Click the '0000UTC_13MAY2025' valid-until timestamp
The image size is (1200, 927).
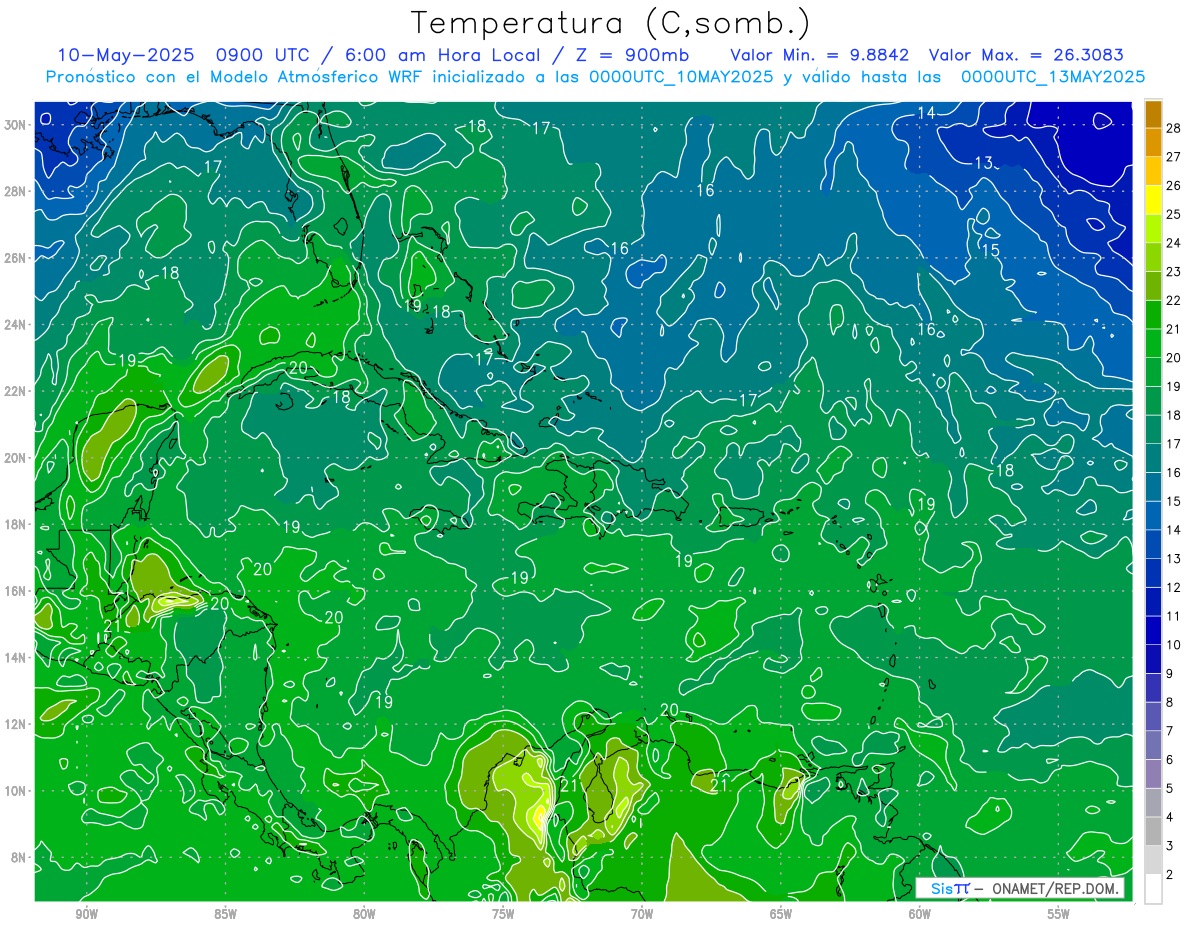[1053, 77]
